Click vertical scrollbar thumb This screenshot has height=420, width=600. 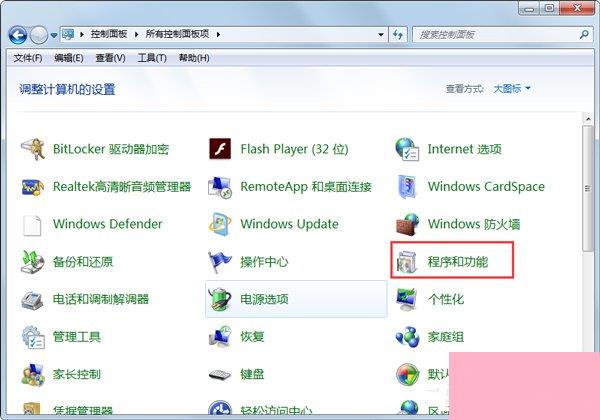587,188
